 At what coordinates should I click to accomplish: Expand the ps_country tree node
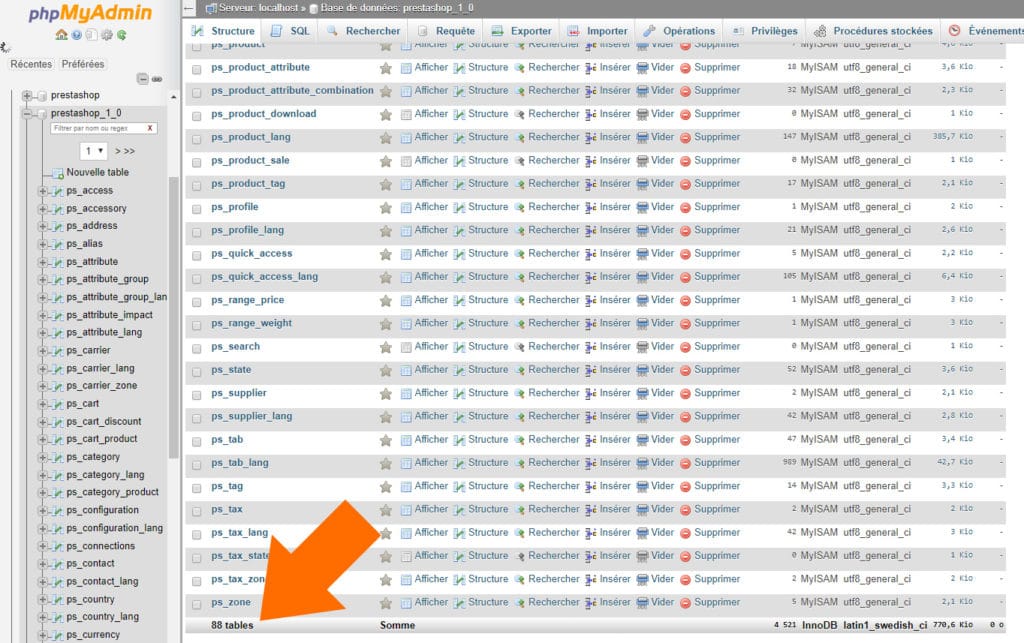tap(42, 600)
